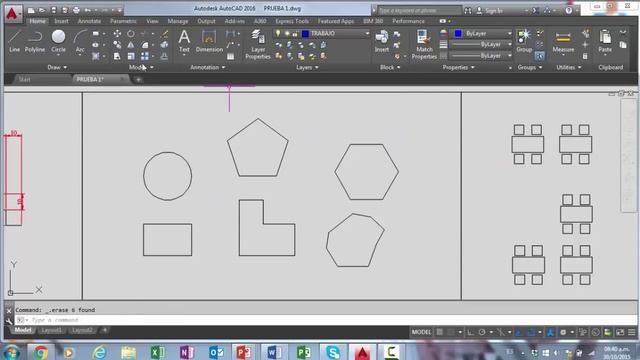This screenshot has width=640, height=360.
Task: Click the command line input field
Action: [326, 320]
